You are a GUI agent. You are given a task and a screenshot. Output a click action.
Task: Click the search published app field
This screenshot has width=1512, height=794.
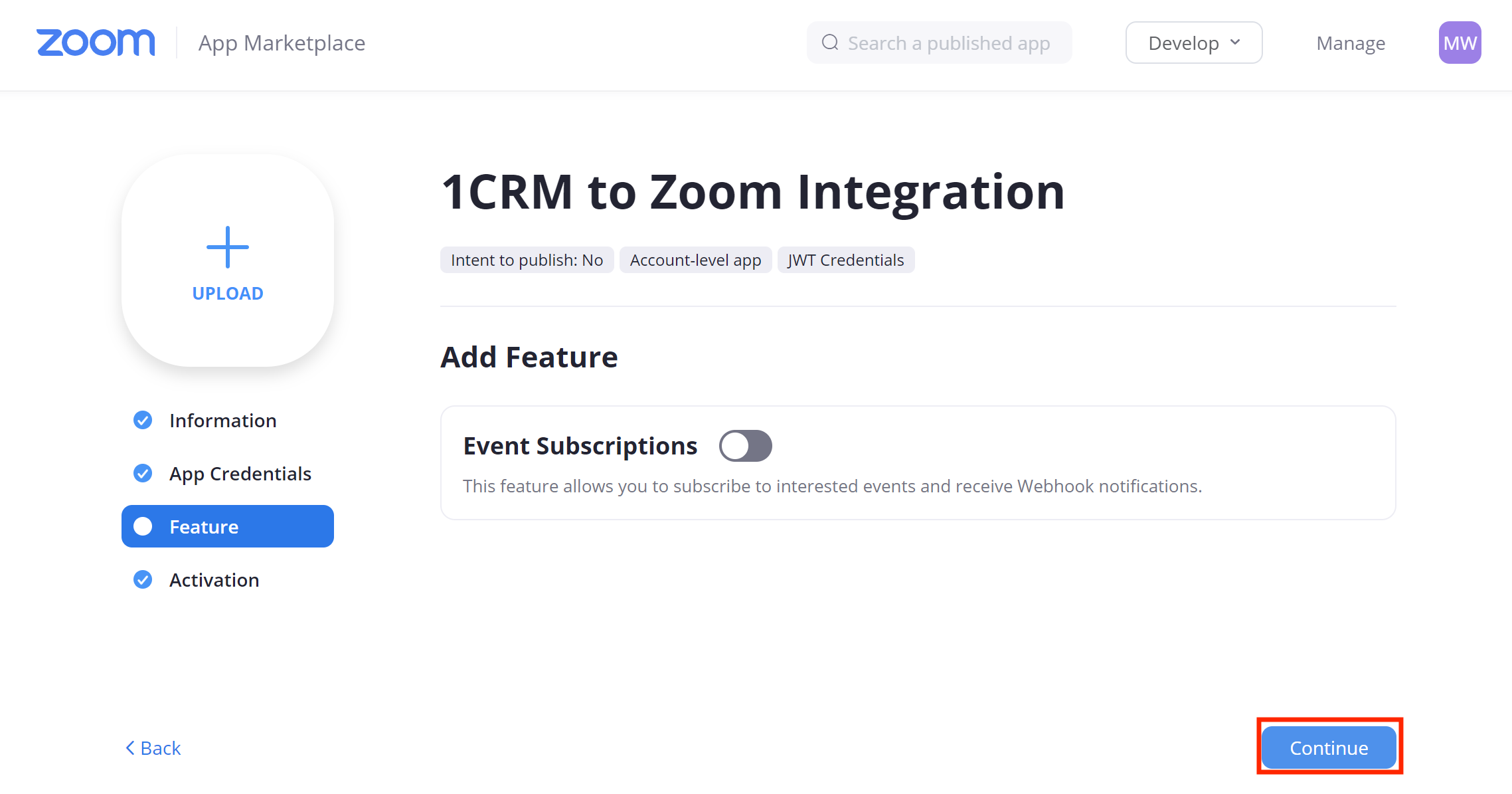tap(939, 43)
